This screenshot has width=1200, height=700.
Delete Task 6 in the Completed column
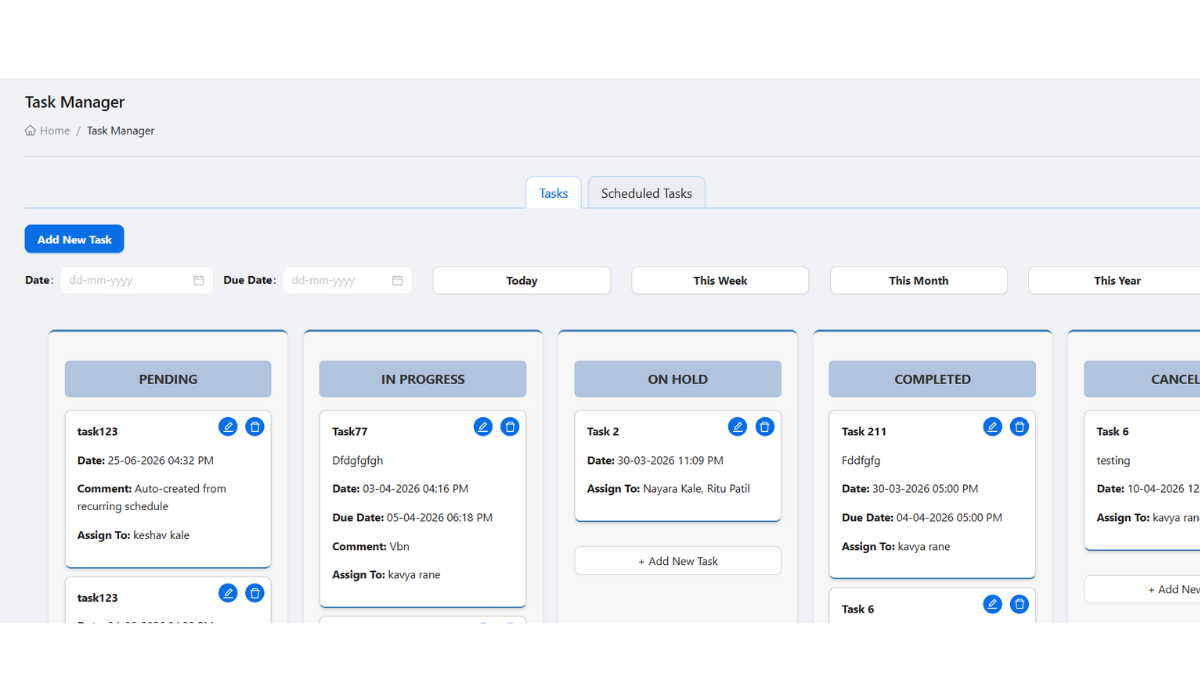pyautogui.click(x=1019, y=604)
